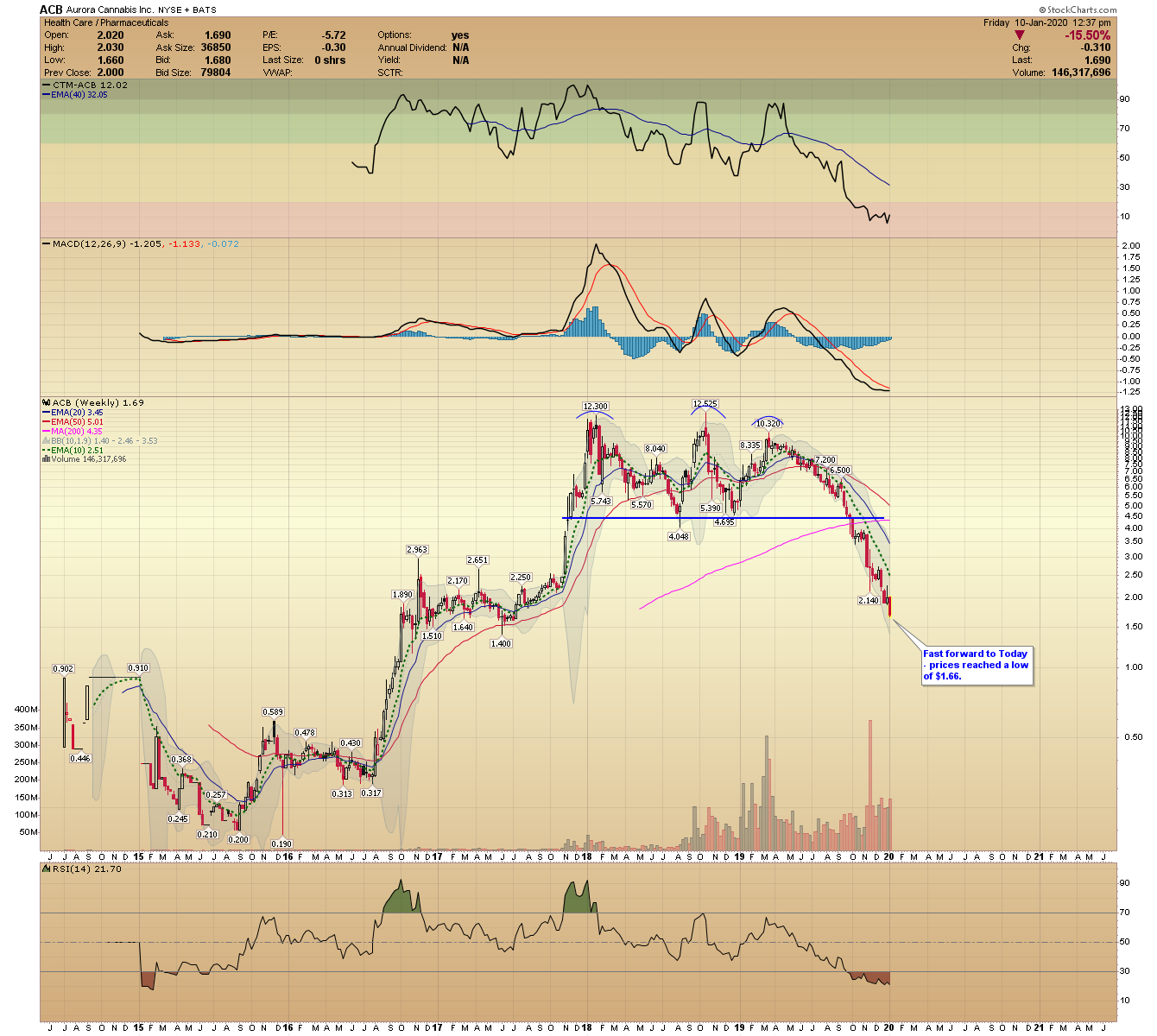
Task: Click the red down arrow beside -15.50%
Action: [1020, 35]
